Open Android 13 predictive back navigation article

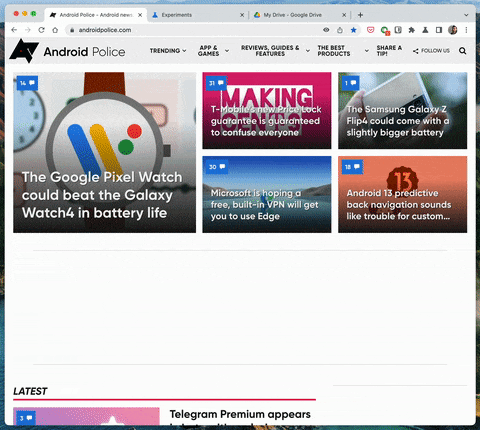pyautogui.click(x=399, y=205)
